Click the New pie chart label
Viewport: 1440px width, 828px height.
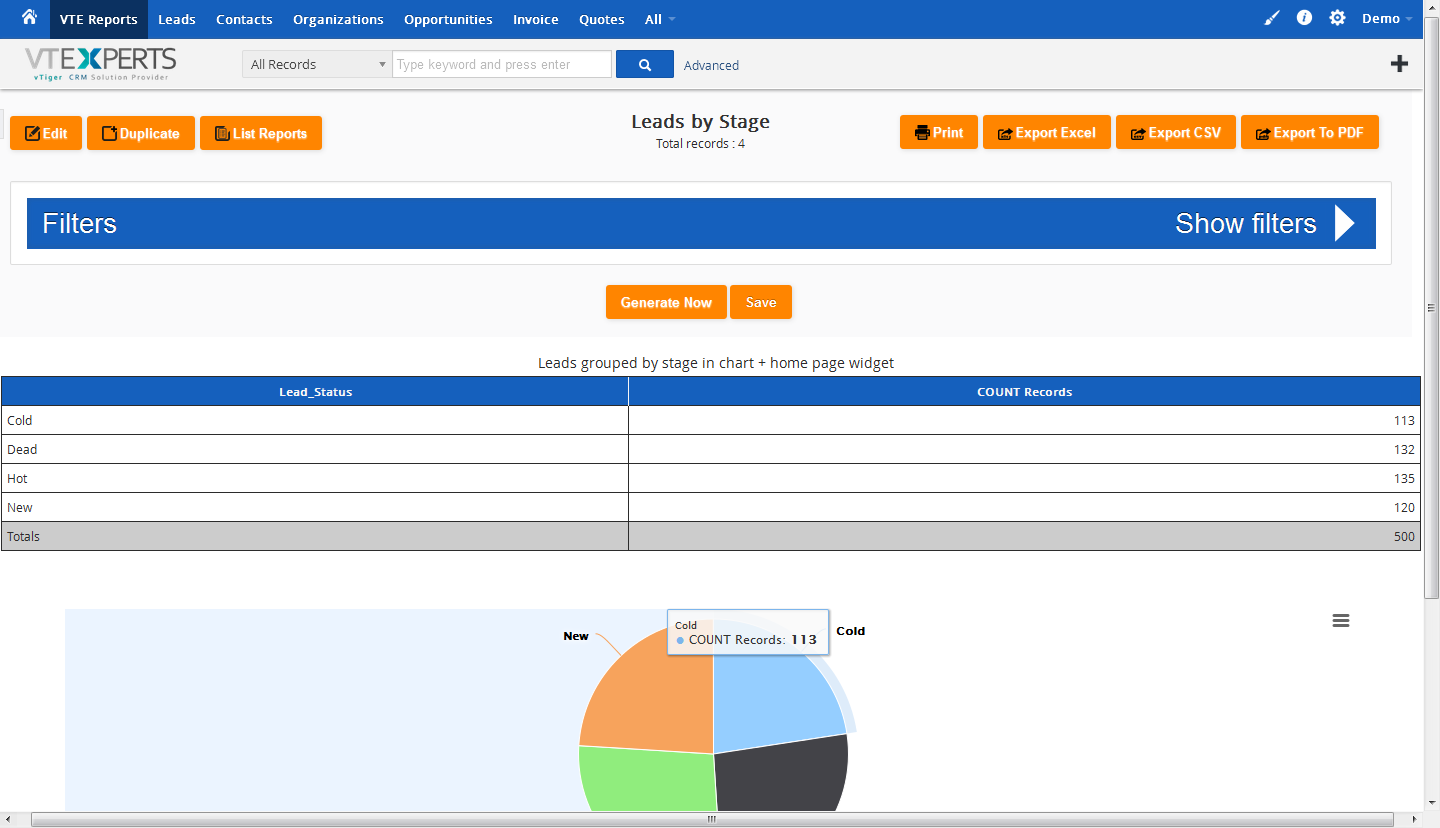(x=576, y=636)
